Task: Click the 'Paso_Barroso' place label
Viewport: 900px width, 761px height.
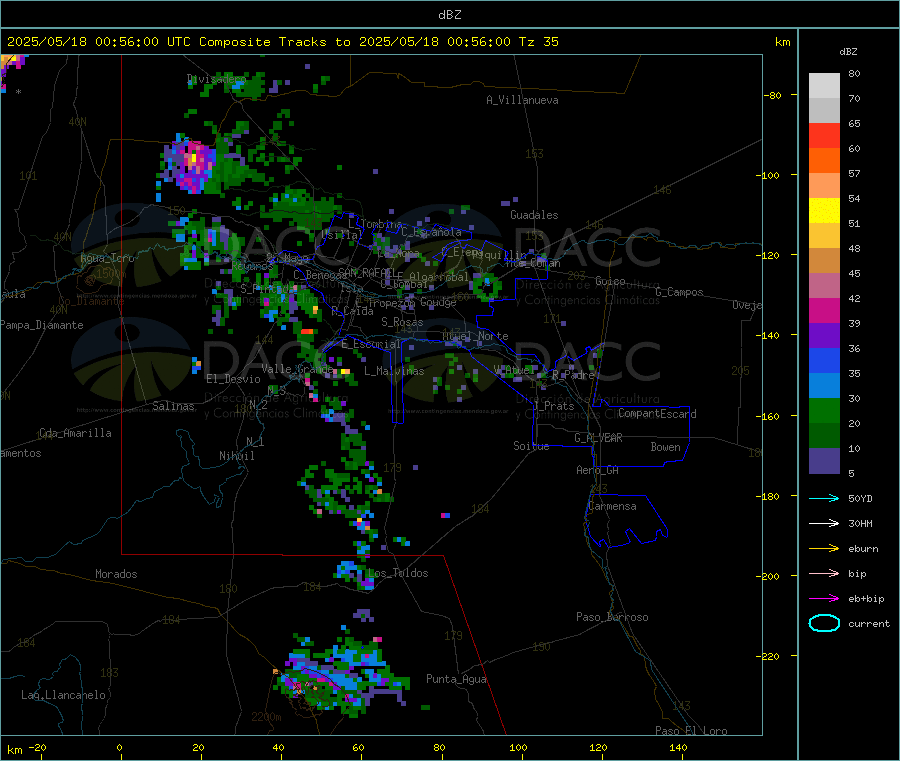Action: coord(612,617)
